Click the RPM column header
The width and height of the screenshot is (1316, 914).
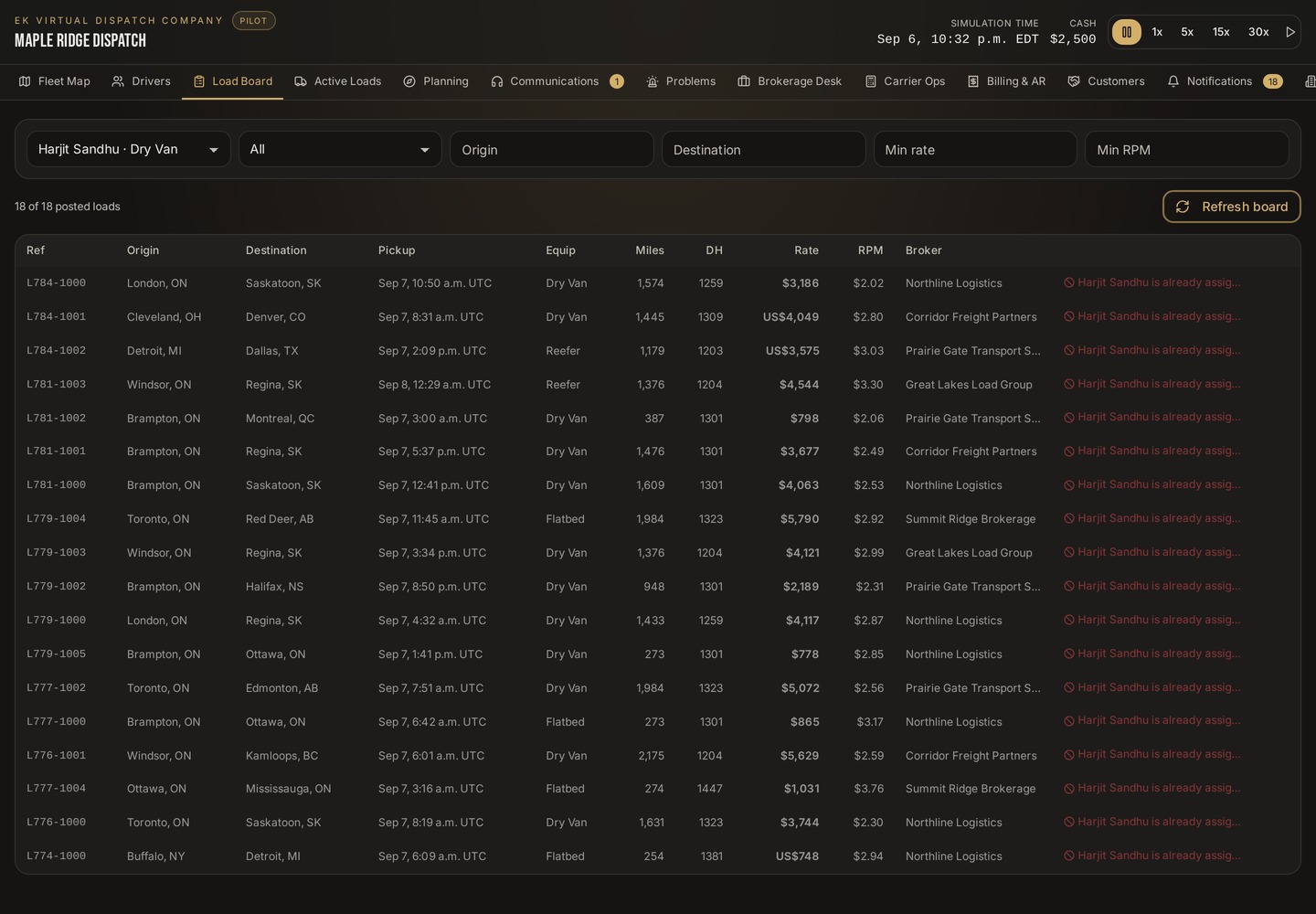click(871, 250)
